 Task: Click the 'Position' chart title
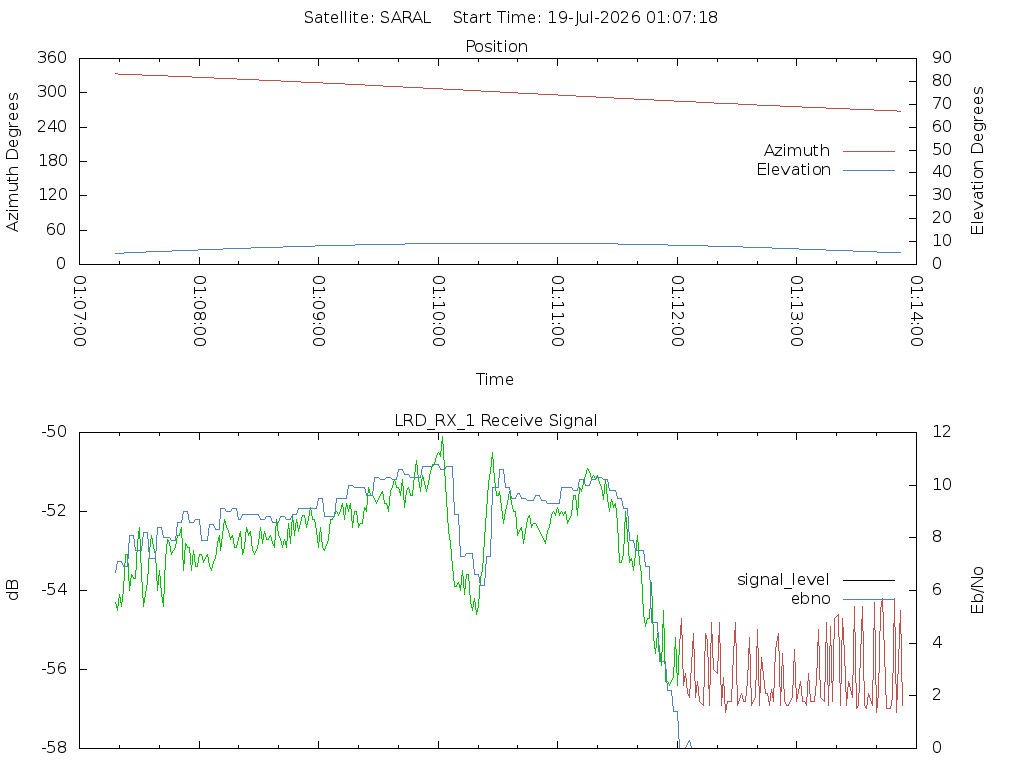pos(496,46)
